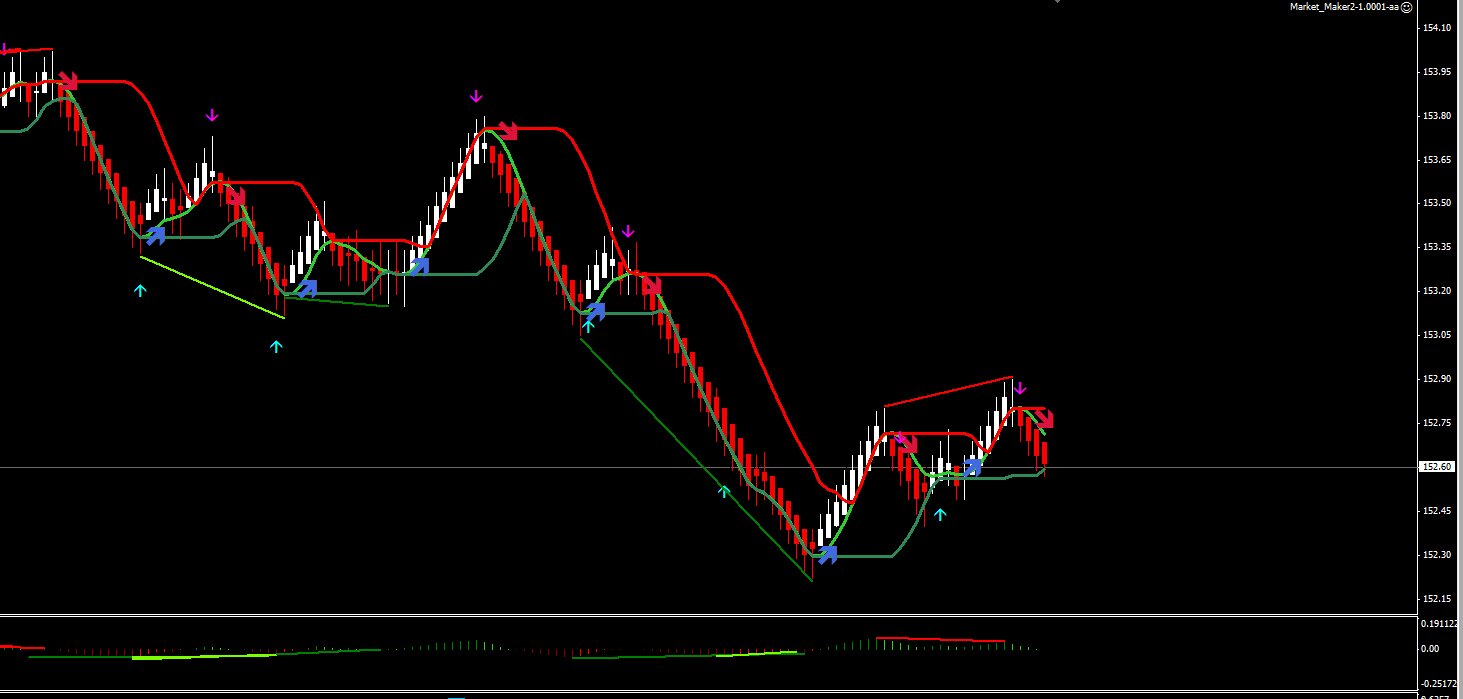Click the 153.05 price scale label
The image size is (1463, 699).
point(1436,335)
